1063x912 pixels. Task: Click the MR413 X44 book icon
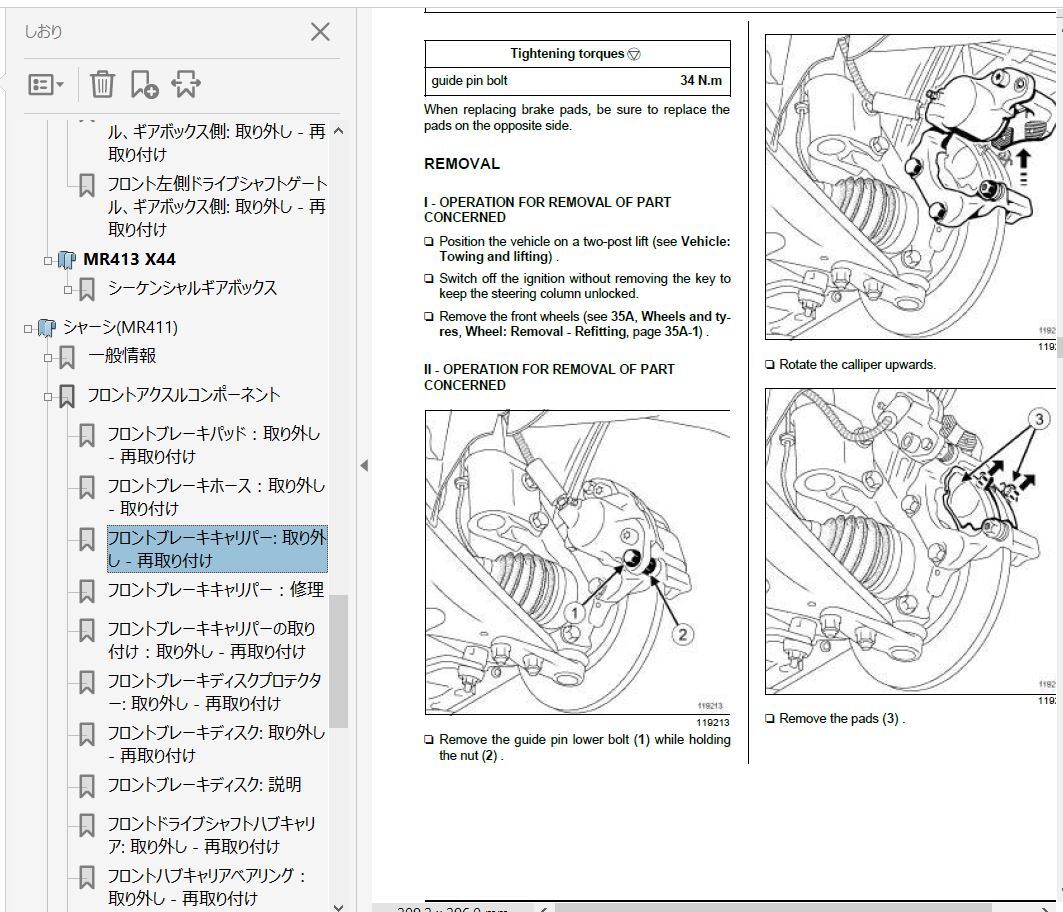coord(66,260)
